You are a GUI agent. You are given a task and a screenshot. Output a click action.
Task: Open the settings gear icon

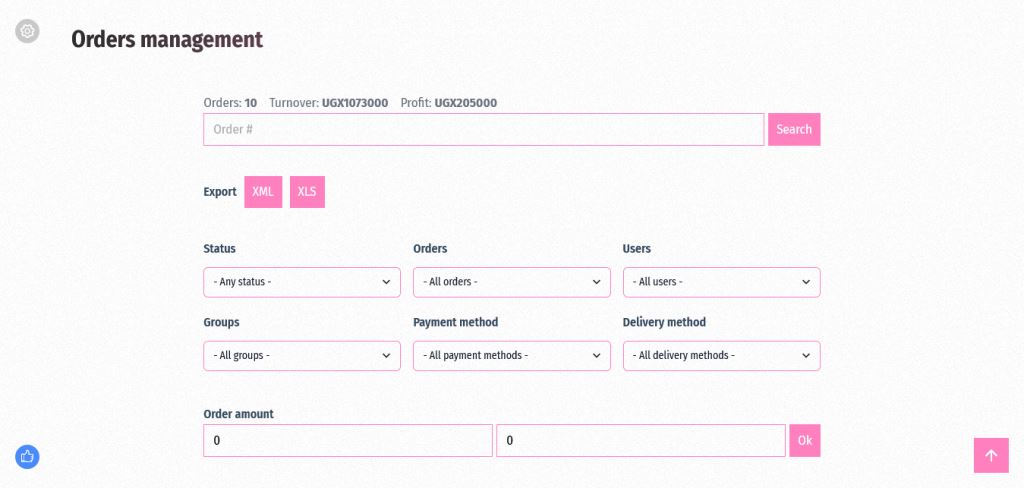point(27,31)
